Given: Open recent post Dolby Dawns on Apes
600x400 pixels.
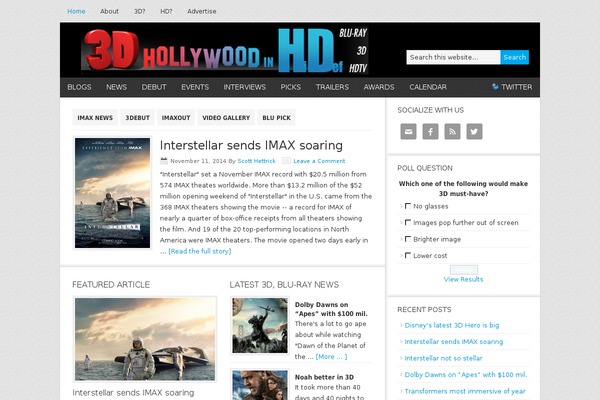Looking at the screenshot, I should (x=466, y=375).
